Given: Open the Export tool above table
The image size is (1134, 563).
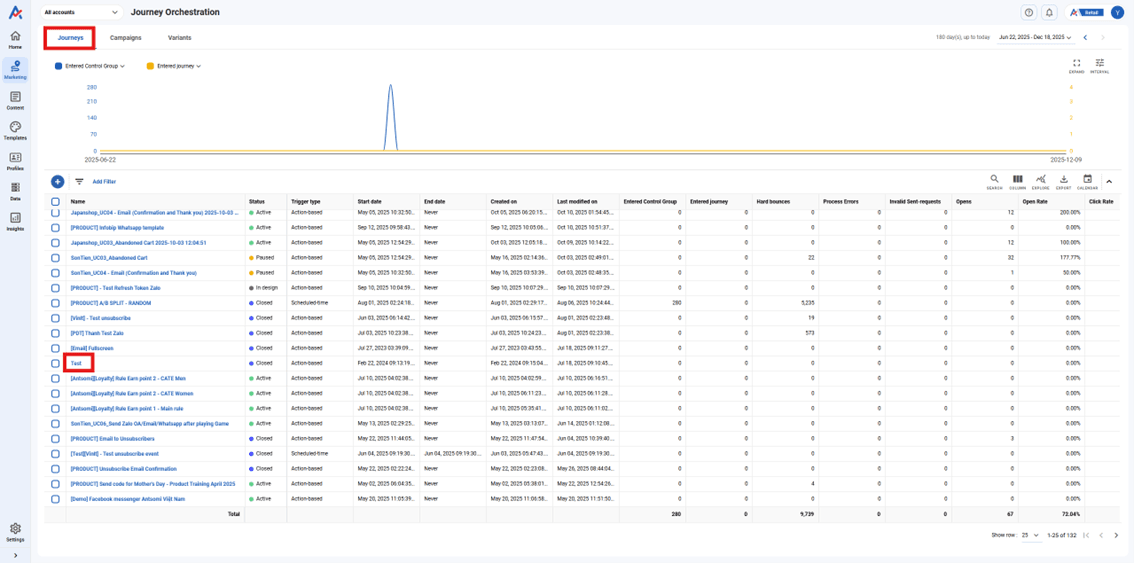Looking at the screenshot, I should 1063,181.
